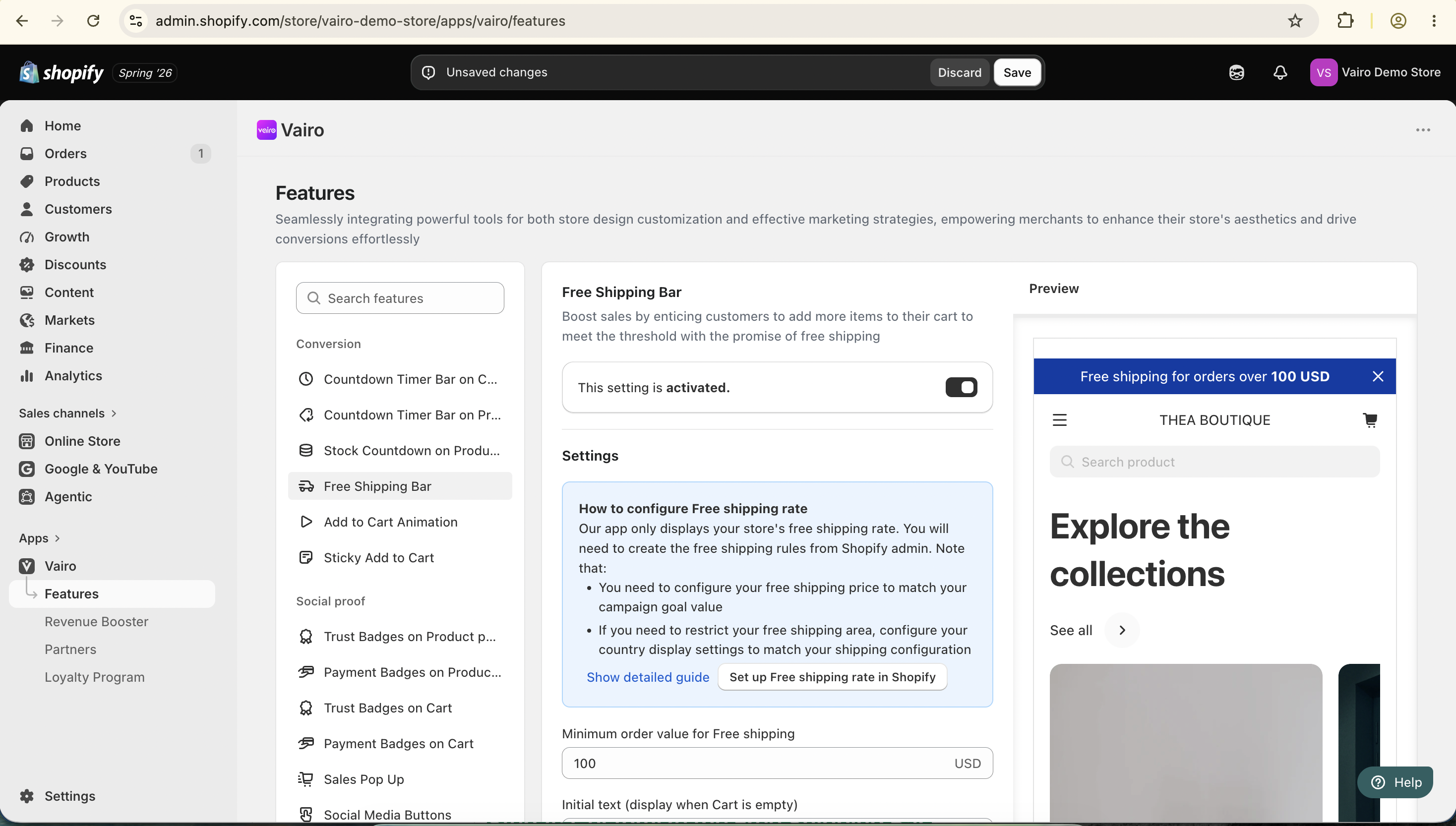The height and width of the screenshot is (826, 1456).
Task: Open the hamburger menu in preview
Action: pos(1059,420)
